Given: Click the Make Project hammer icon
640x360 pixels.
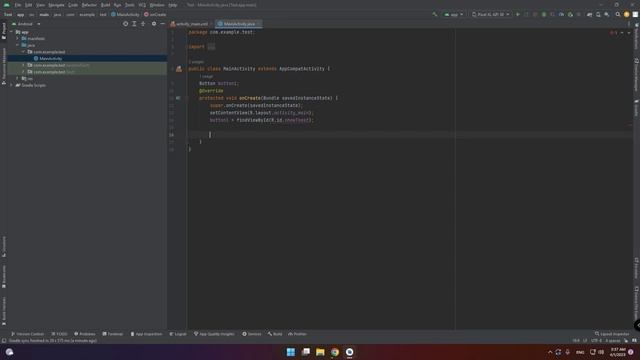Looking at the screenshot, I should pos(435,14).
